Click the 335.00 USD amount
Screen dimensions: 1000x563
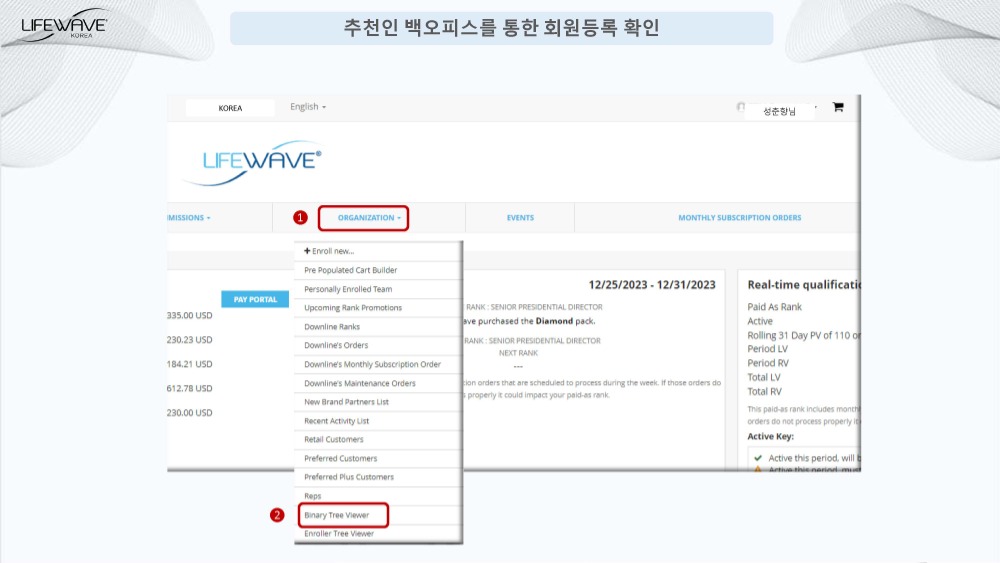point(189,316)
